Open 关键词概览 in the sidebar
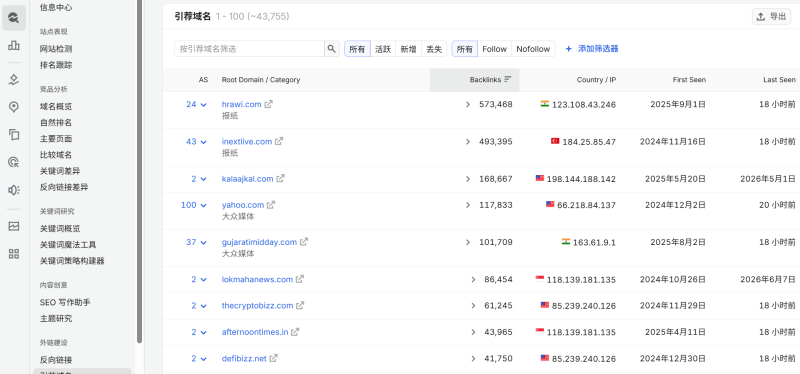800x374 pixels. [x=60, y=228]
